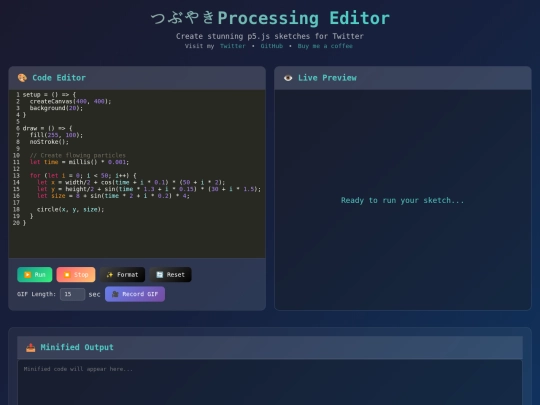Click the 'setup = () => {' line

(x=49, y=95)
